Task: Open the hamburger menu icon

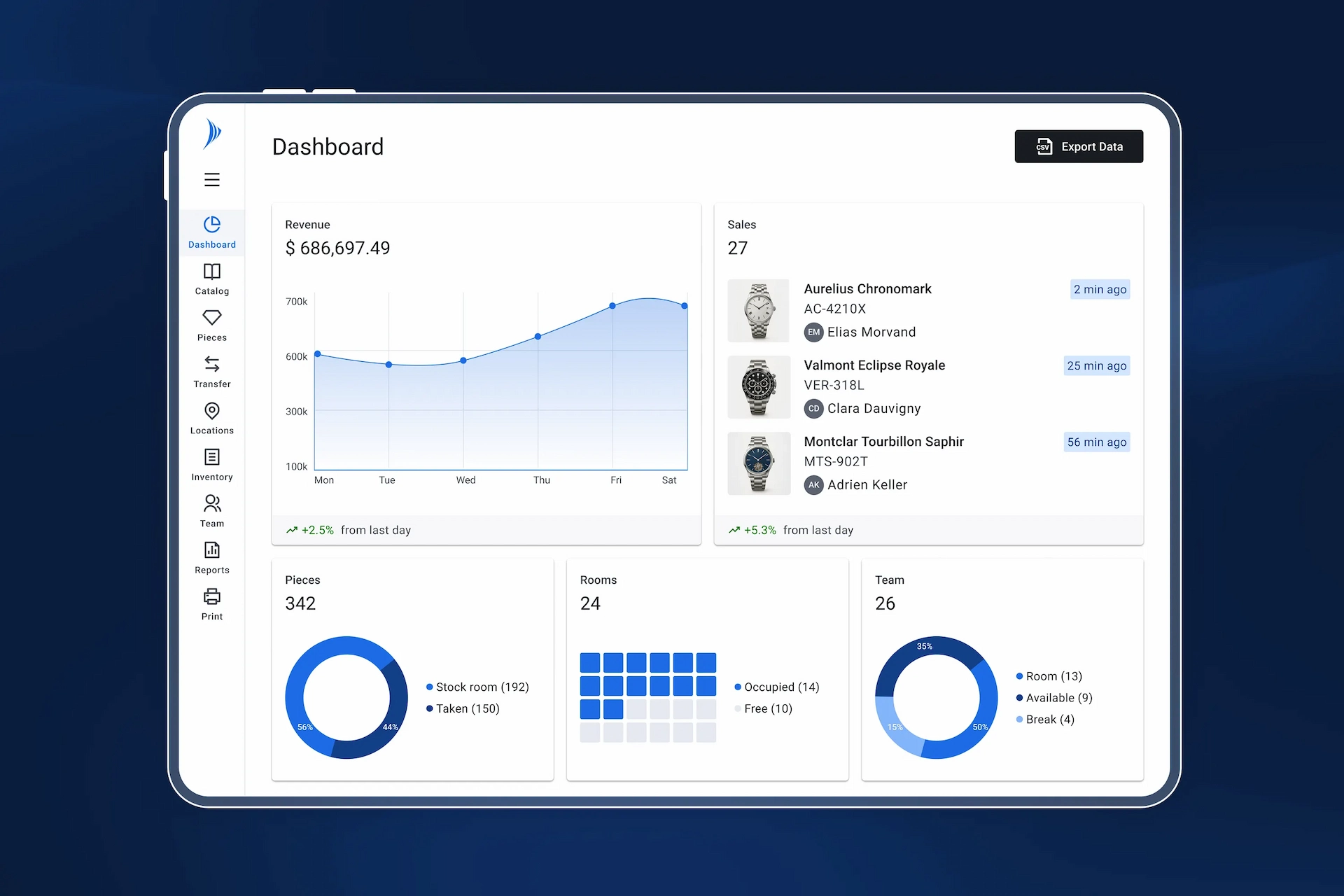Action: click(211, 180)
